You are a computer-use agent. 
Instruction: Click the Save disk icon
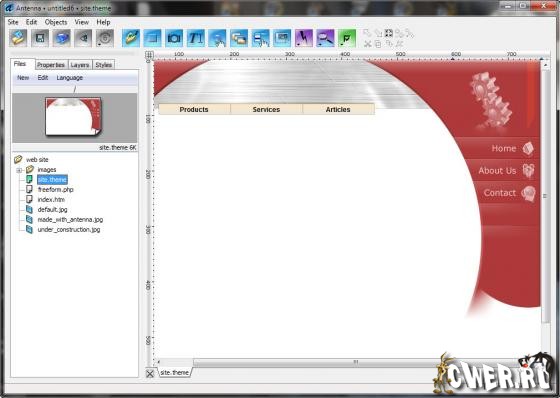40,38
